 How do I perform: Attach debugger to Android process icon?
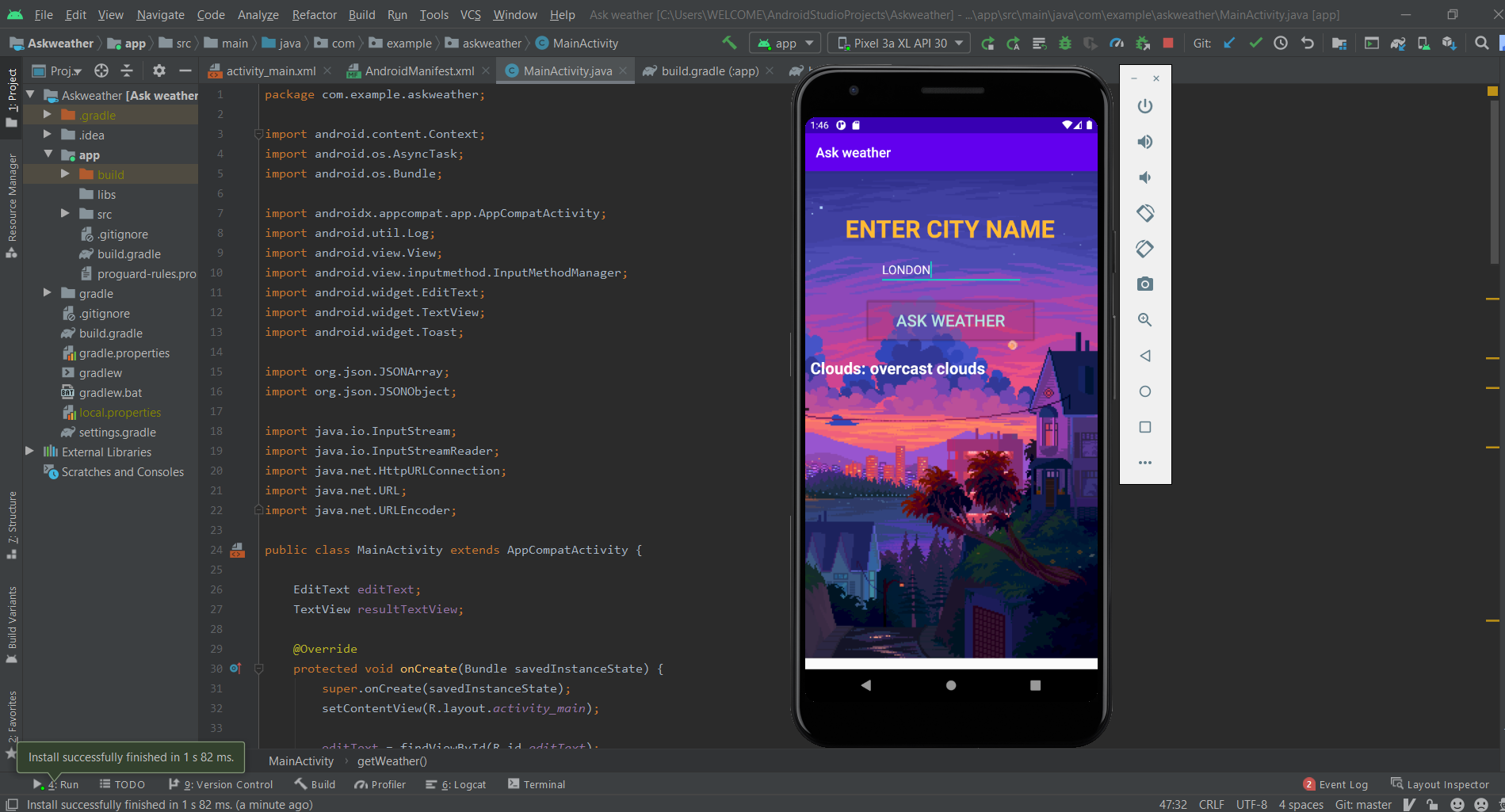click(x=1142, y=44)
